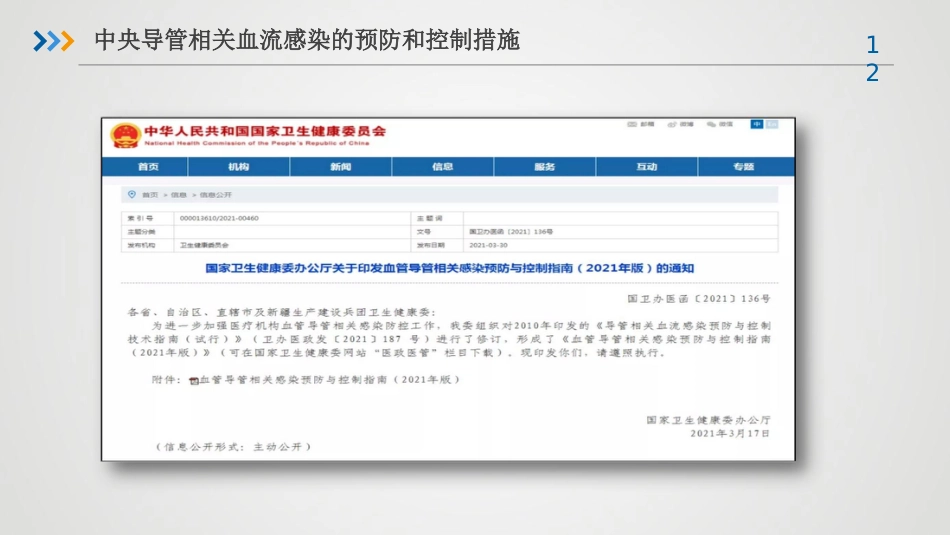Click the slide number 12

872,59
